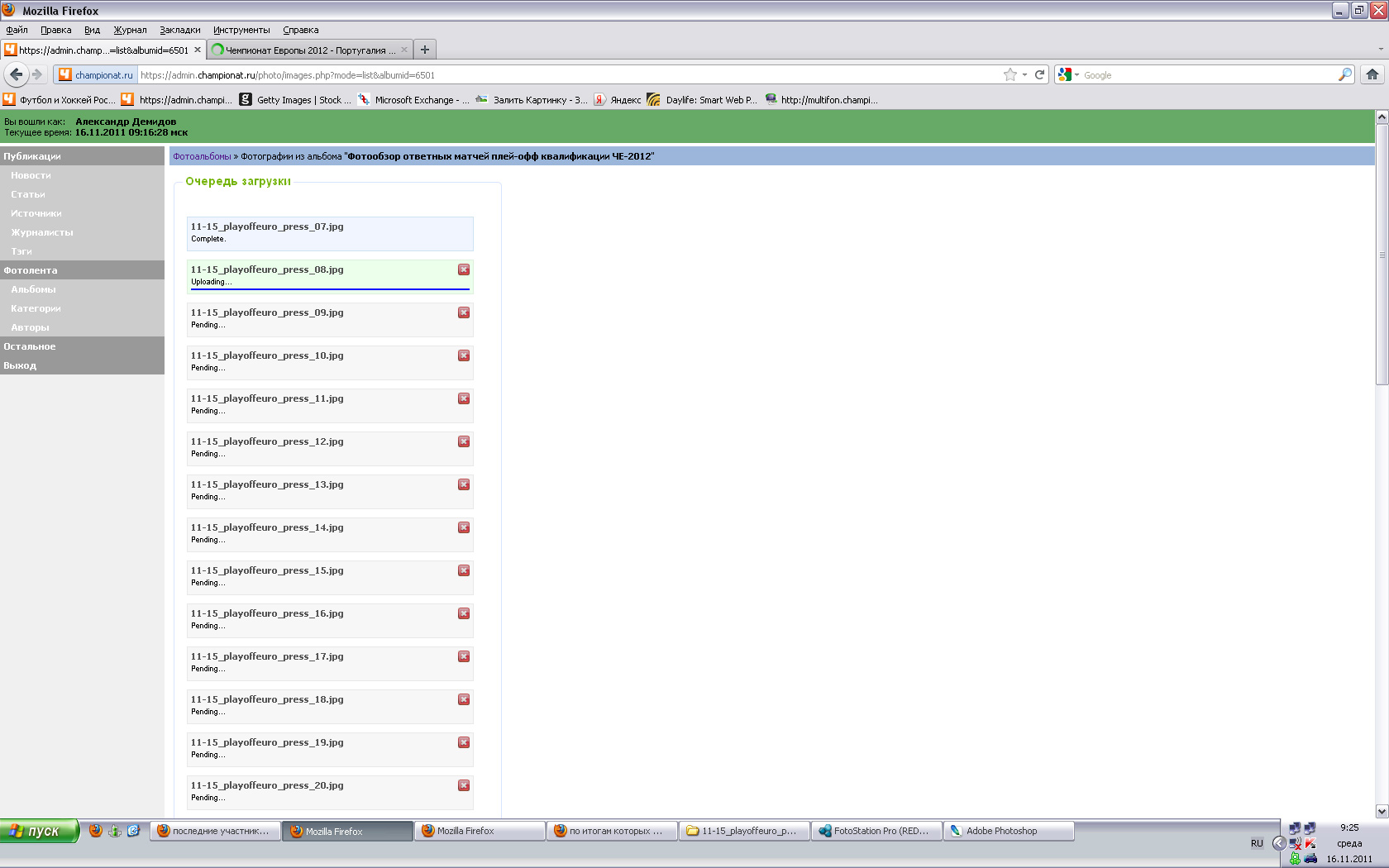Screen dimensions: 1389x868
Task: Open the list all tabs dropdown
Action: point(1381,50)
